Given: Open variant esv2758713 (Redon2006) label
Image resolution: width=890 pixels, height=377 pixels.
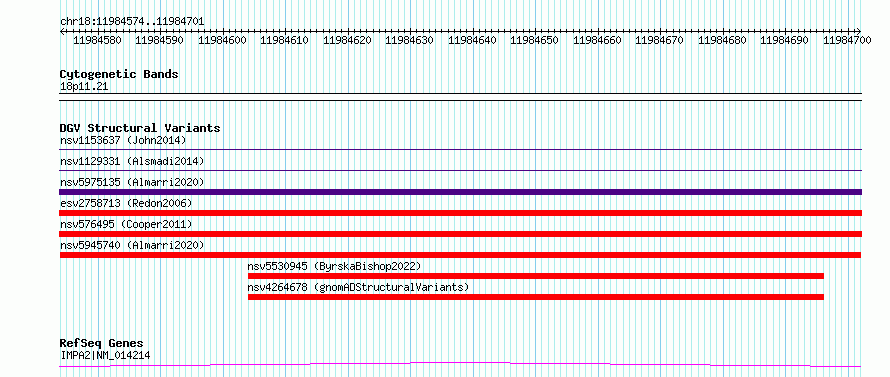Looking at the screenshot, I should [126, 203].
